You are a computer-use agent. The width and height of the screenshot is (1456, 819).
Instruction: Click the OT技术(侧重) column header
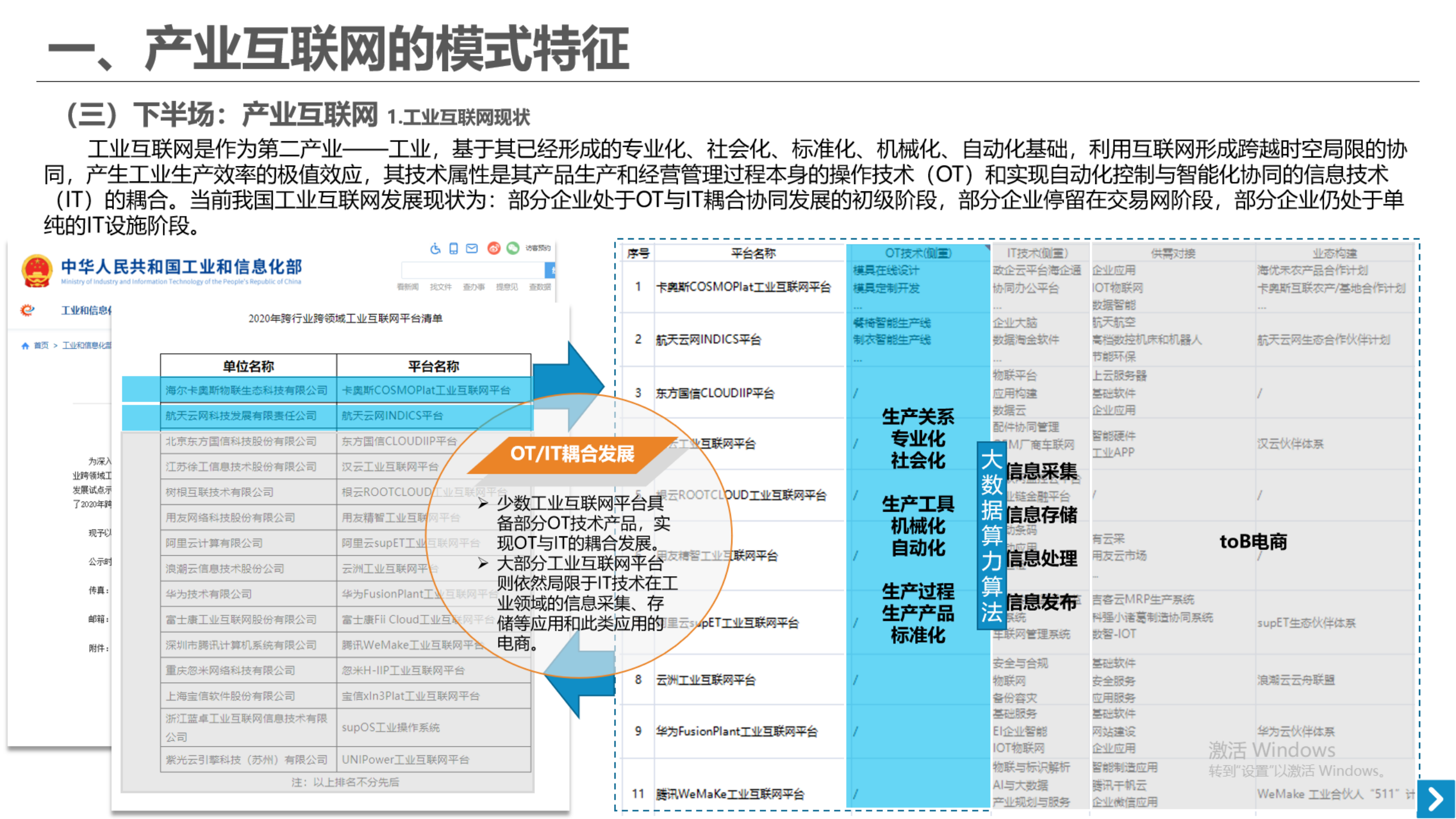click(918, 253)
